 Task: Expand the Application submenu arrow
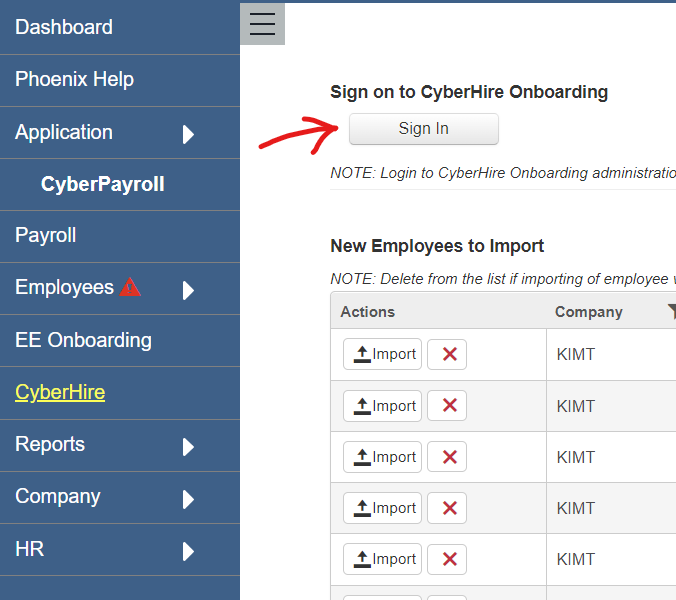188,134
